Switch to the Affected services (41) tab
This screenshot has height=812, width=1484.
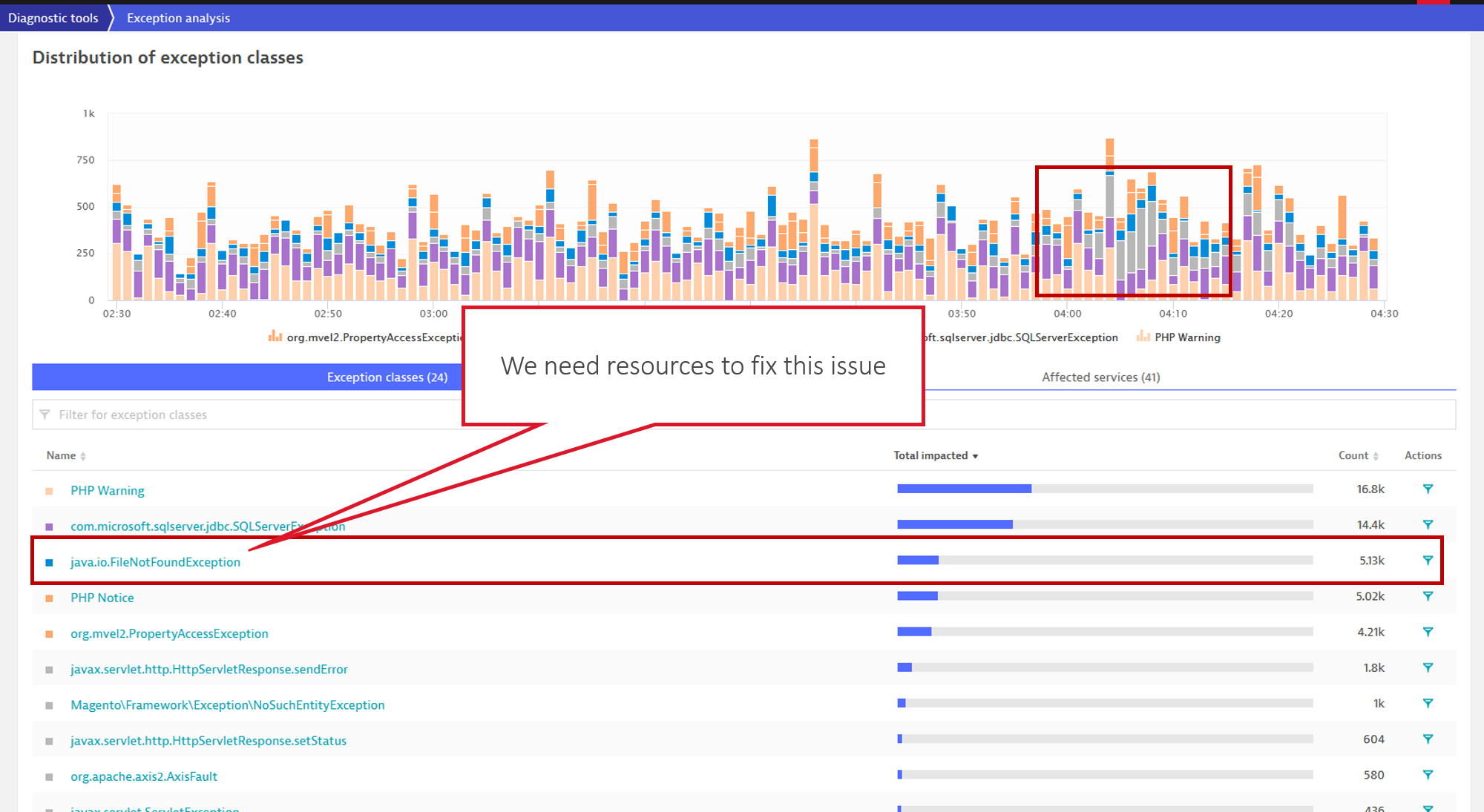tap(1100, 377)
